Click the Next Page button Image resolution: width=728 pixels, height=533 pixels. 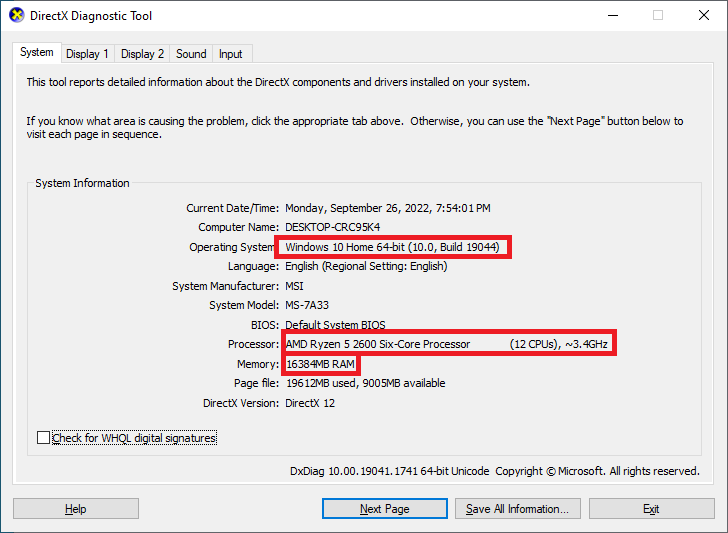(384, 509)
